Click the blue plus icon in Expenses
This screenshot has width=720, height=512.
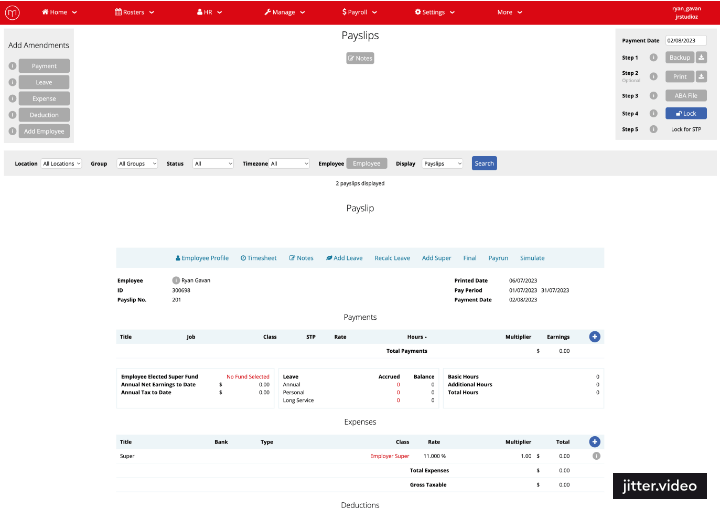(x=594, y=442)
